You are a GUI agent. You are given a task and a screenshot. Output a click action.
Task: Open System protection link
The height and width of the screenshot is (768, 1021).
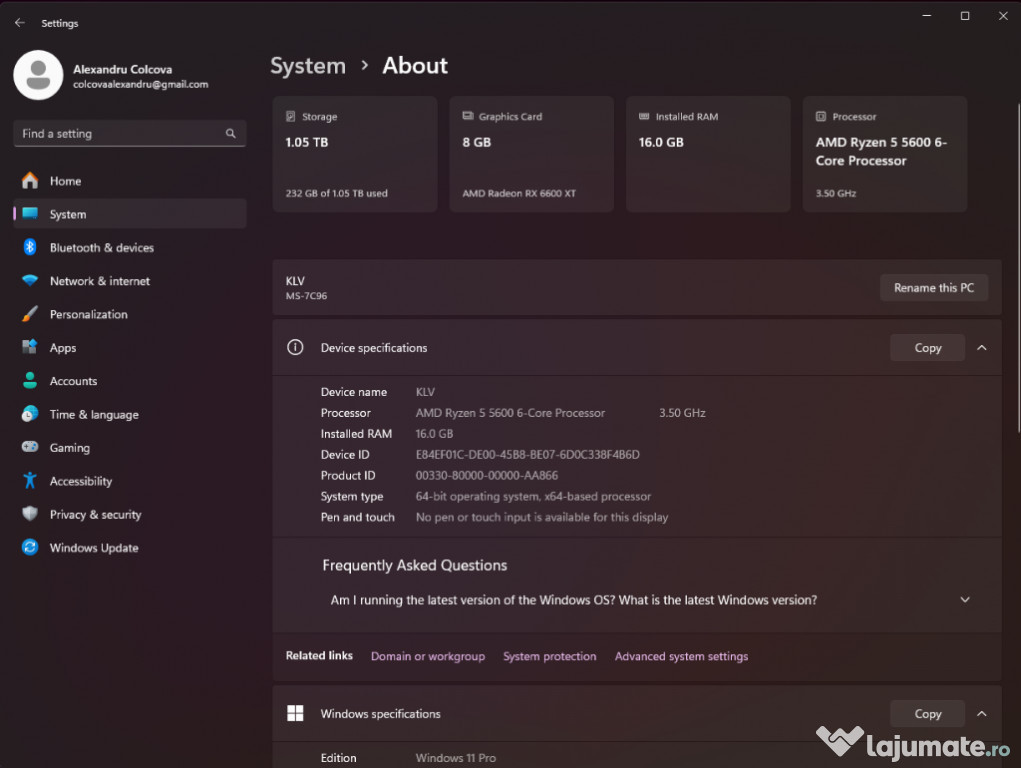click(x=550, y=656)
